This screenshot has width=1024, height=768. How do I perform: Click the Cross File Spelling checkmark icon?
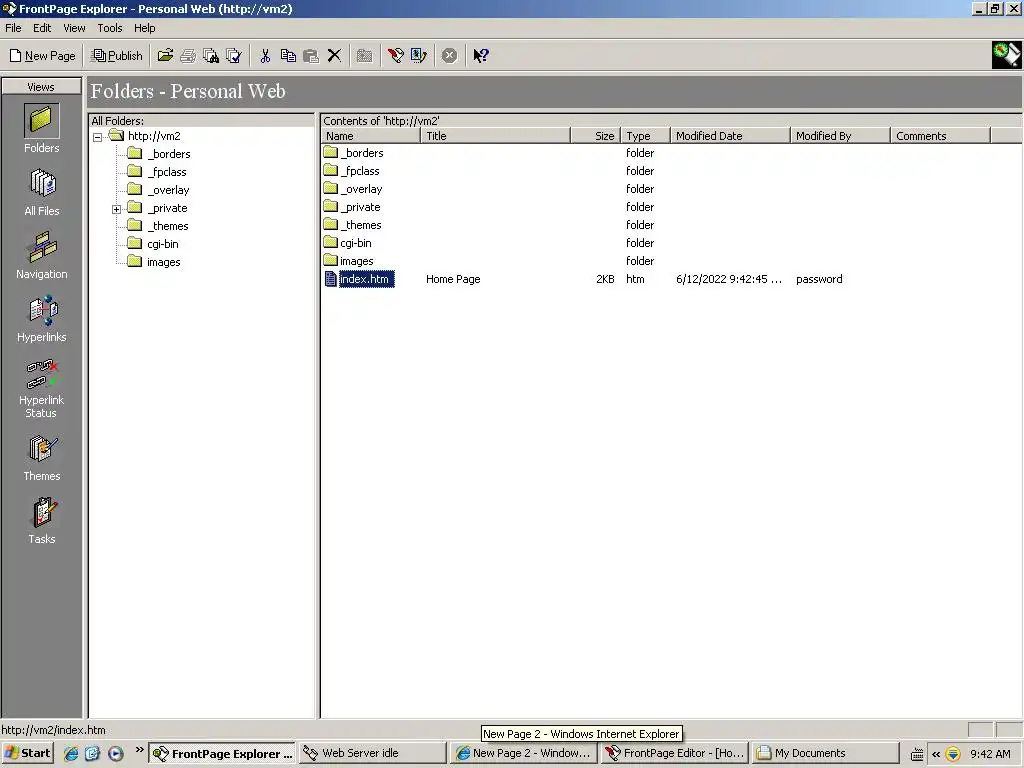tap(234, 56)
